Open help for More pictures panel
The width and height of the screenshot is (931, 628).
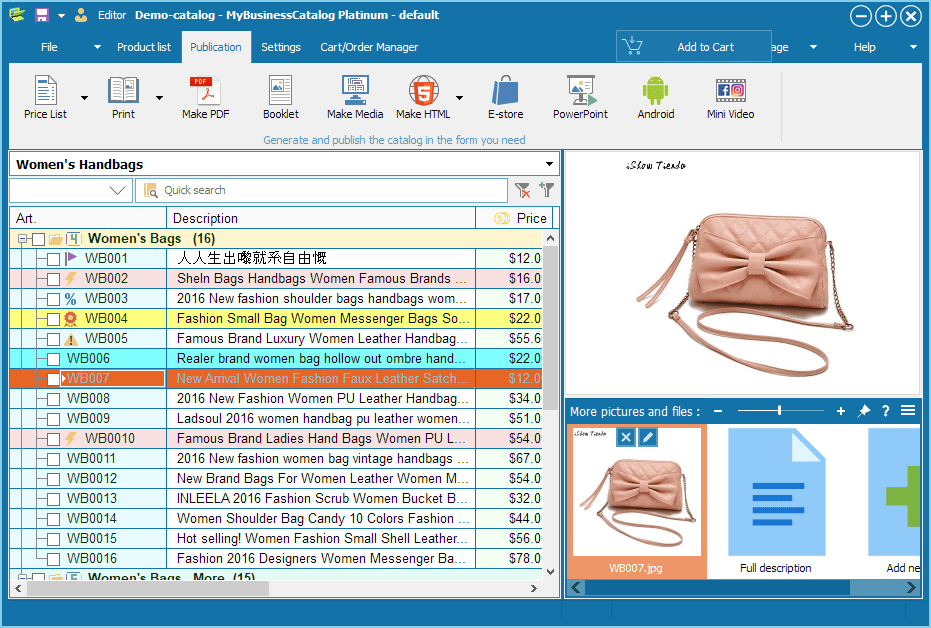[x=885, y=411]
